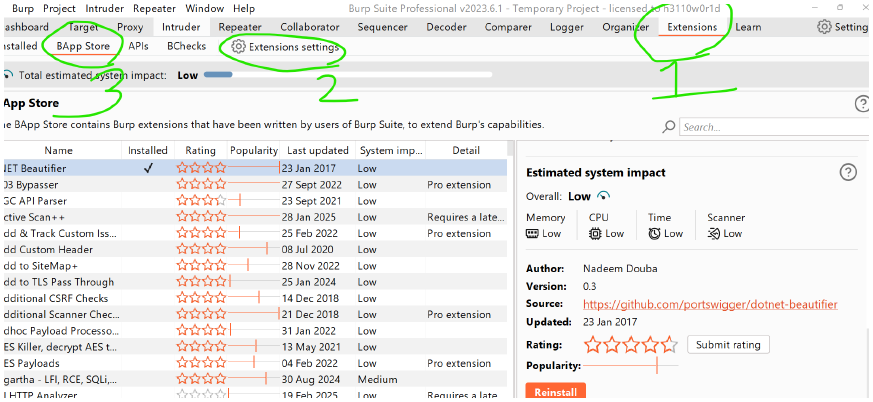The height and width of the screenshot is (402, 873).
Task: Sort table by Rating column header
Action: tap(200, 150)
